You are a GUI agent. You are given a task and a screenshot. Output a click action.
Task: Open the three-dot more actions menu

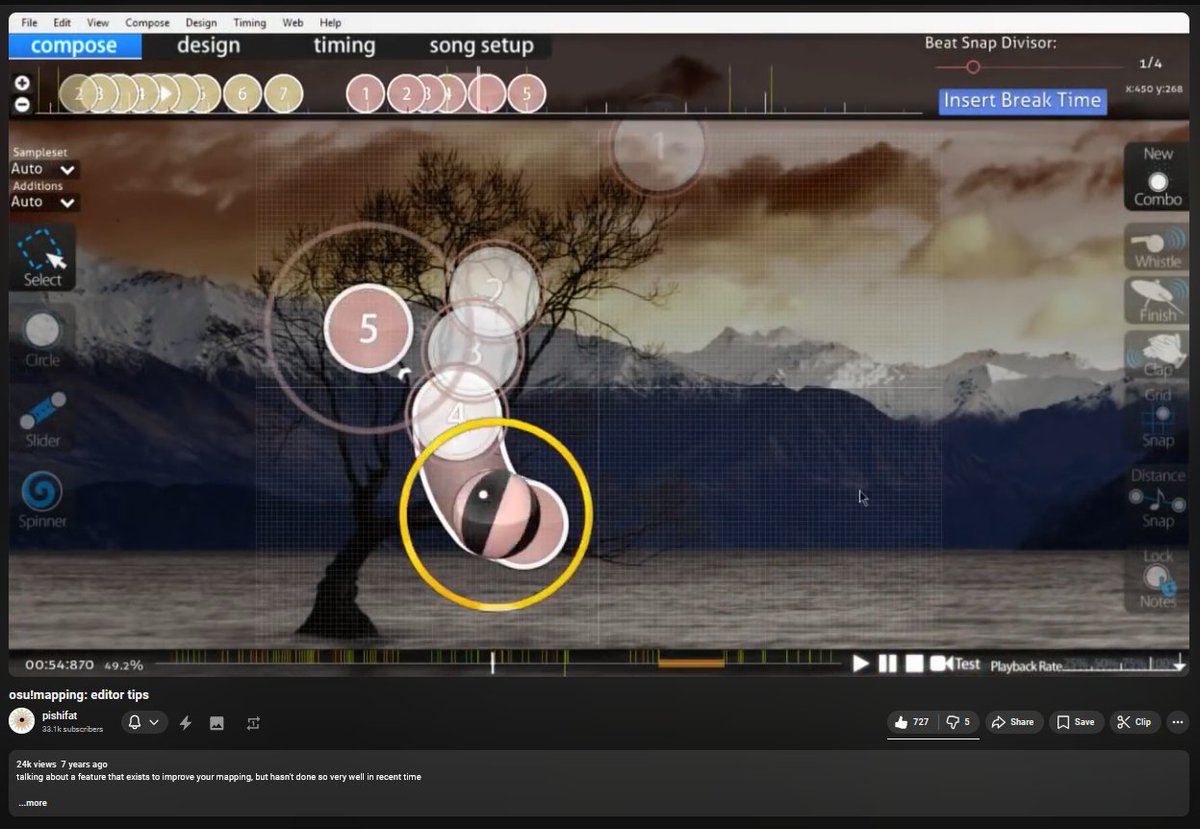pos(1177,722)
